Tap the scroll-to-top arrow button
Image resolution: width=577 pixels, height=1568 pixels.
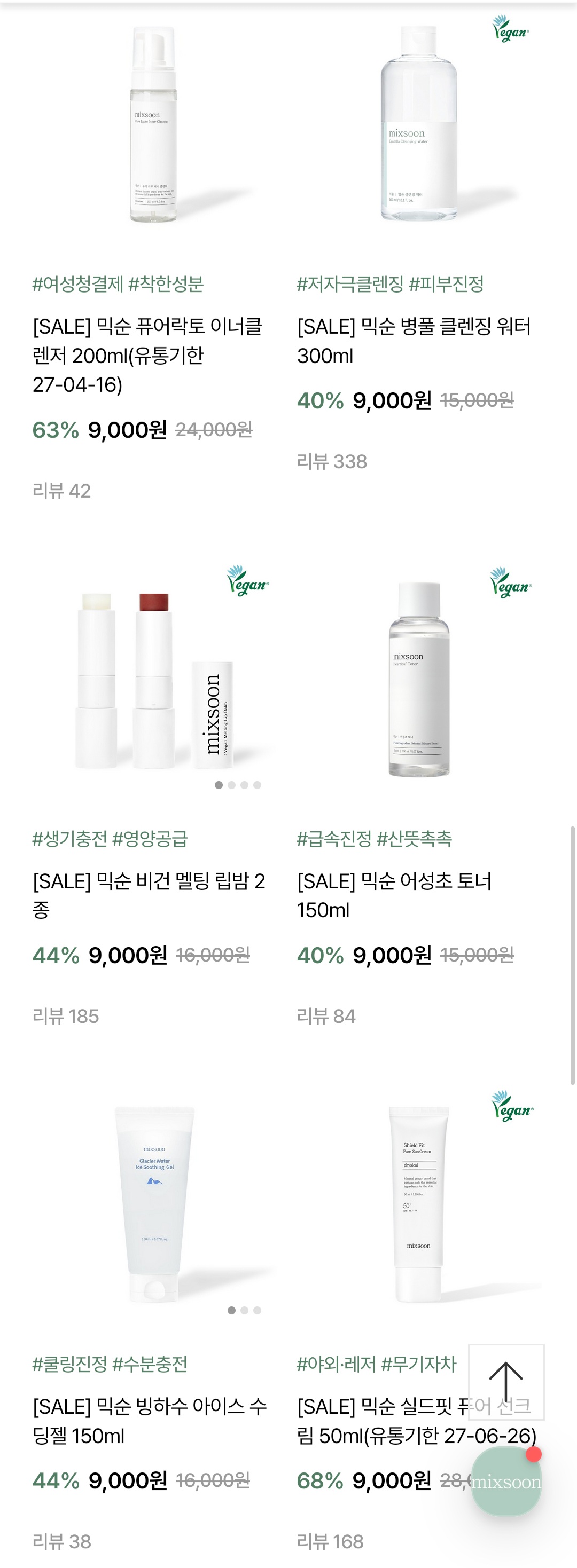pos(506,1382)
